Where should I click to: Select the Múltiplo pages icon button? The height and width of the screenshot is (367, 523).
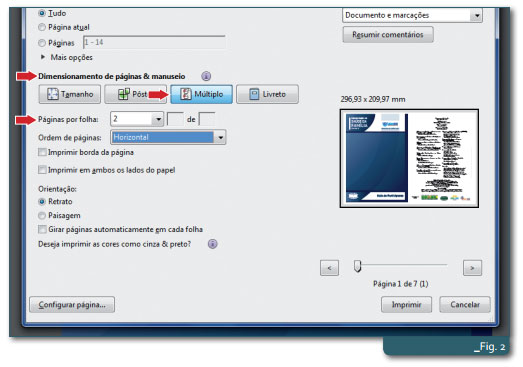tap(201, 94)
